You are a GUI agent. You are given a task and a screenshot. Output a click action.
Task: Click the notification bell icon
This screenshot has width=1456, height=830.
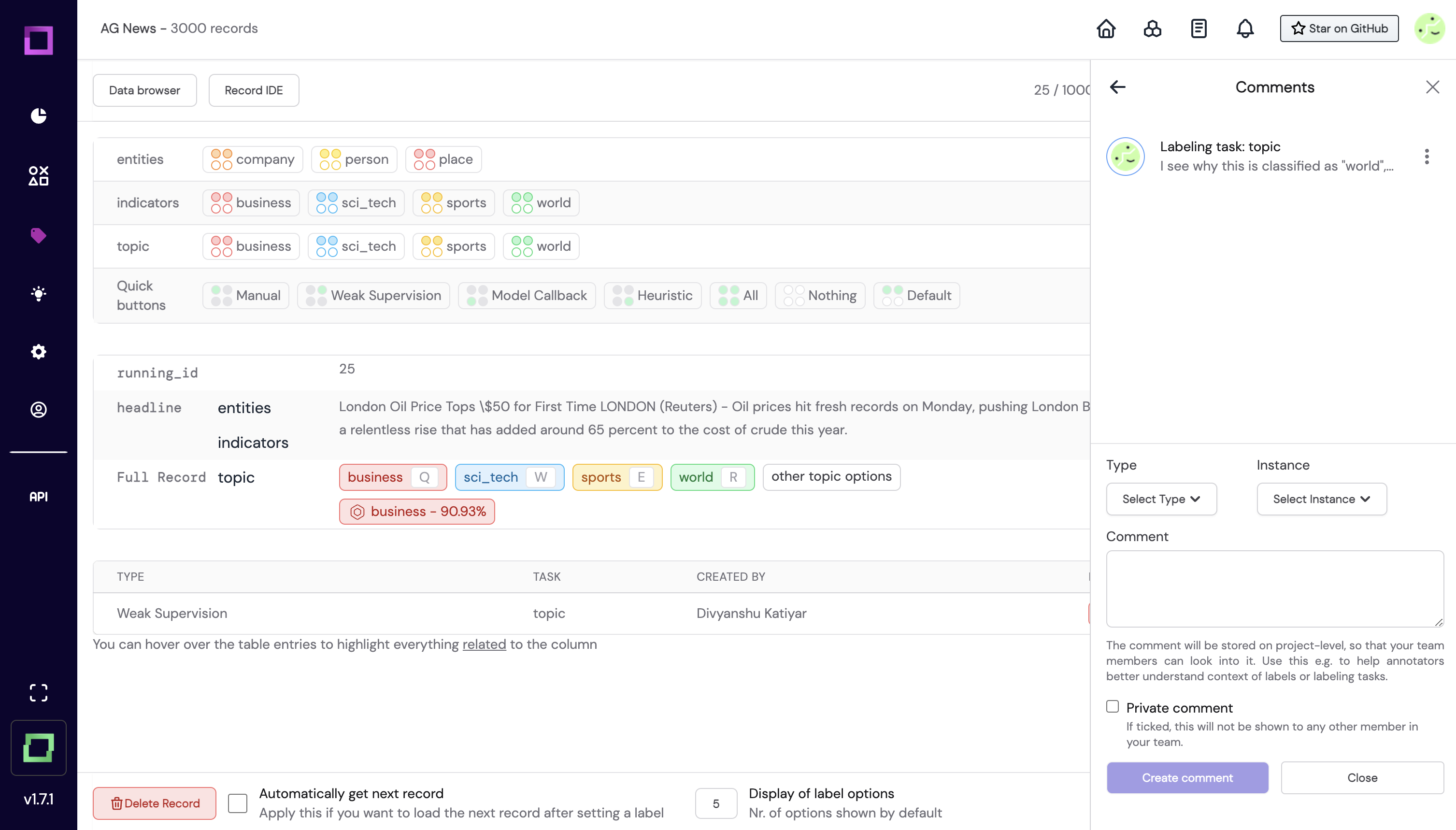[x=1244, y=29]
